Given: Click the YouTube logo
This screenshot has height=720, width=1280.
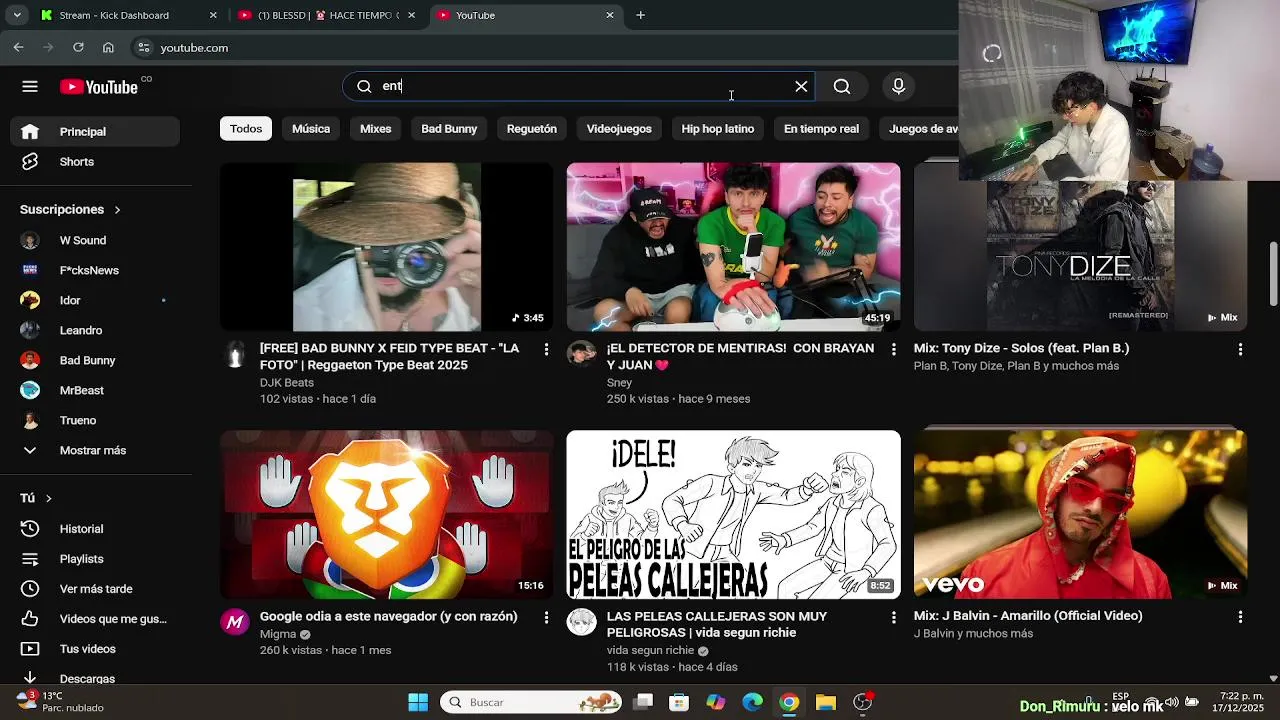Looking at the screenshot, I should [x=99, y=87].
